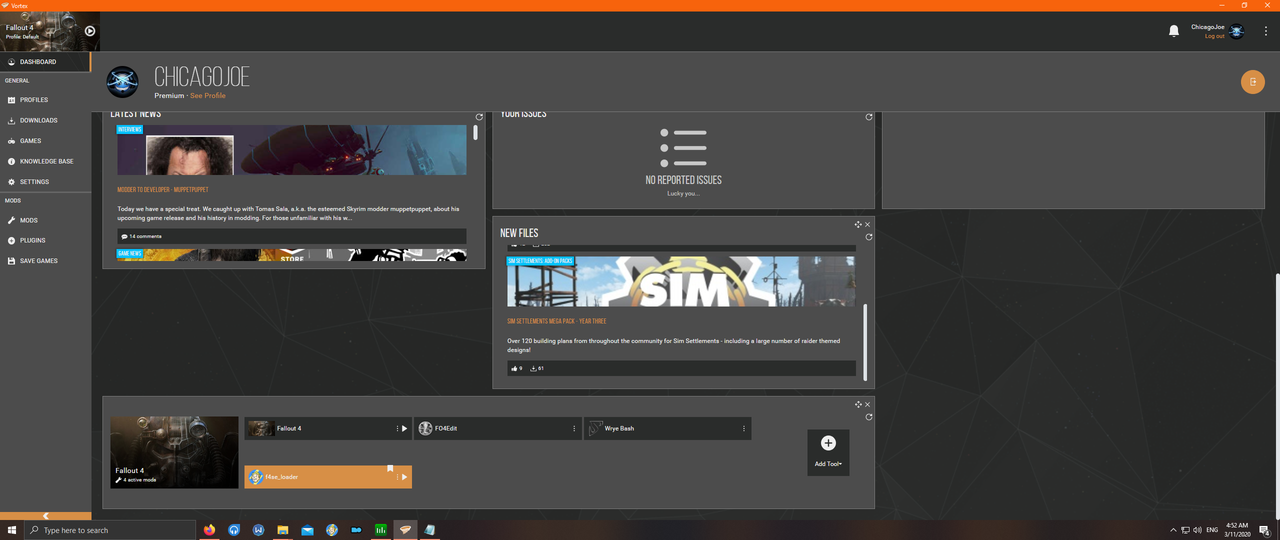This screenshot has height=540, width=1280.
Task: Click the Latest News widget scrollbar
Action: [476, 132]
